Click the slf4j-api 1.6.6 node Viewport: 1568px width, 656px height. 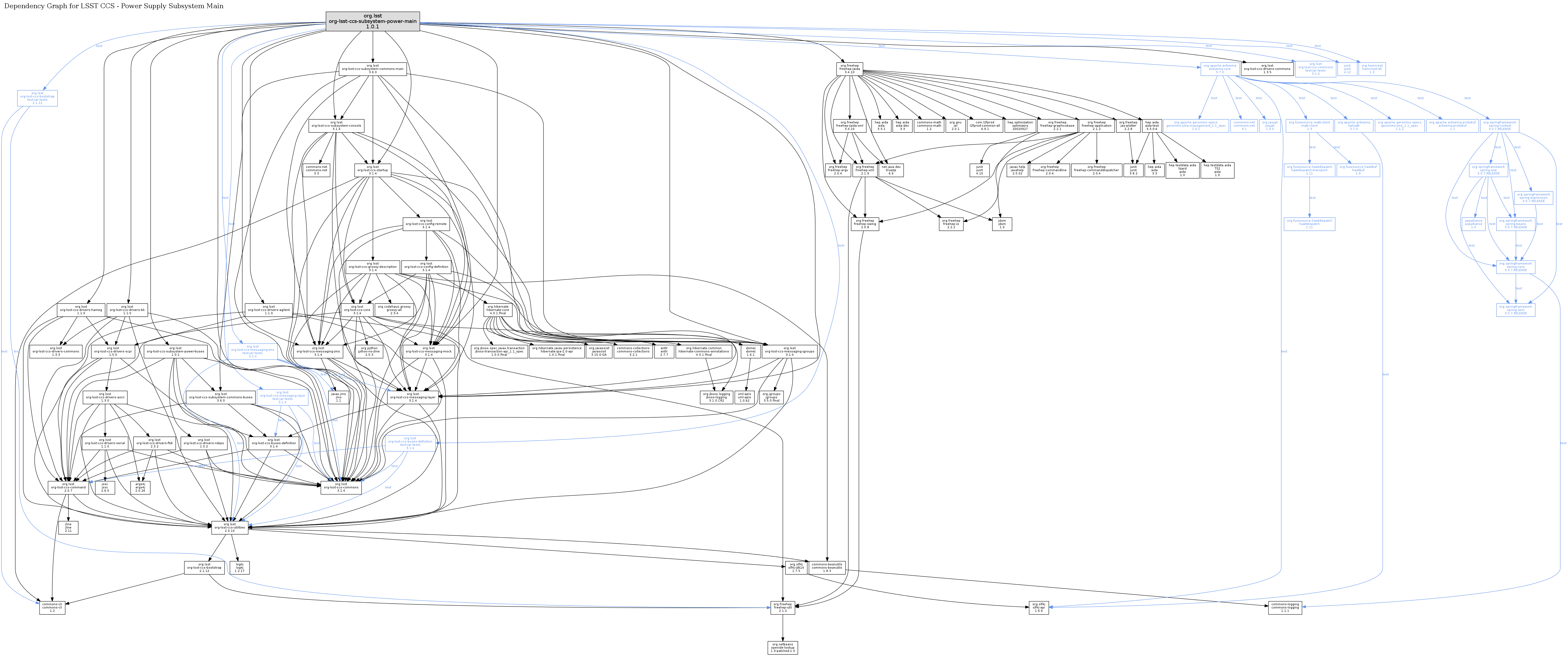click(1038, 607)
